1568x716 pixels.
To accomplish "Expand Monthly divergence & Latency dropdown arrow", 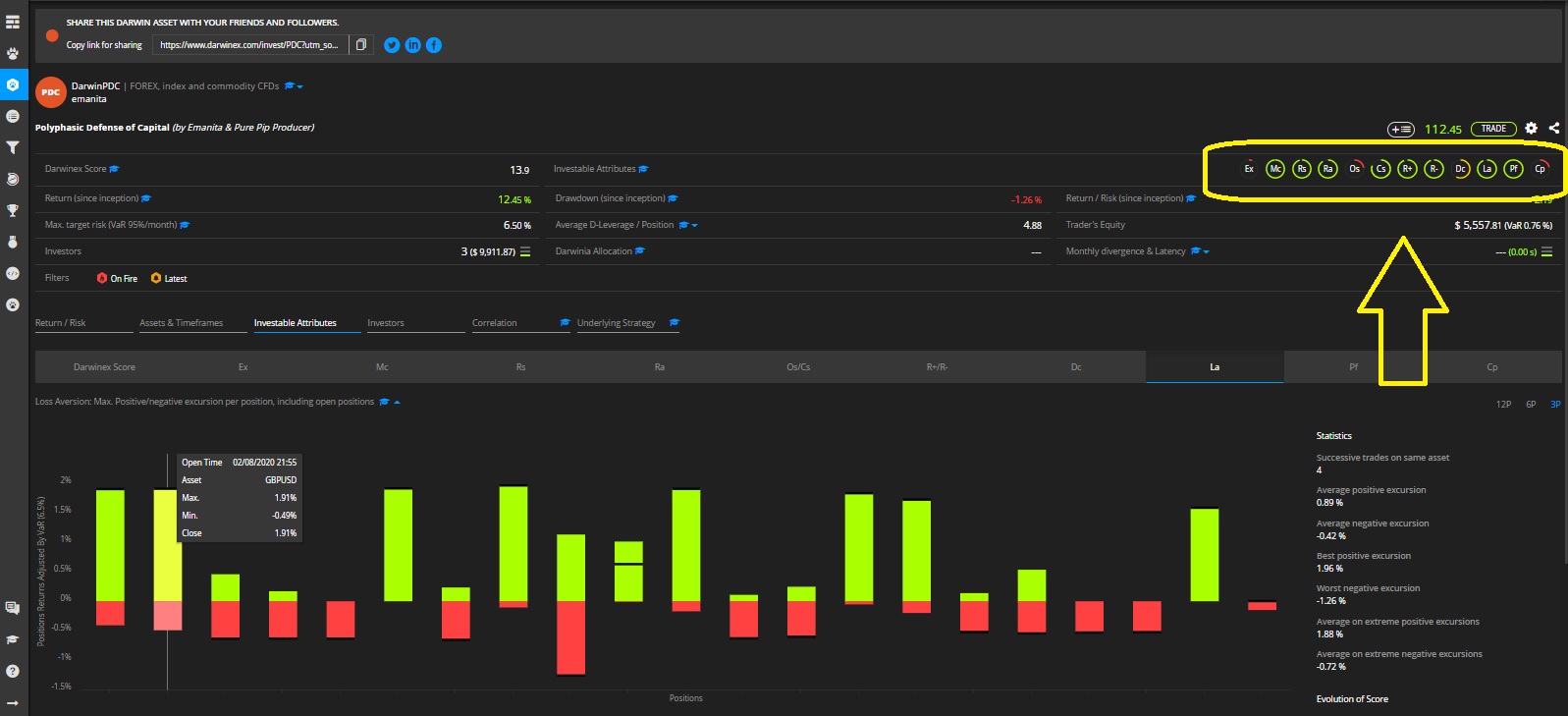I will pos(1206,252).
